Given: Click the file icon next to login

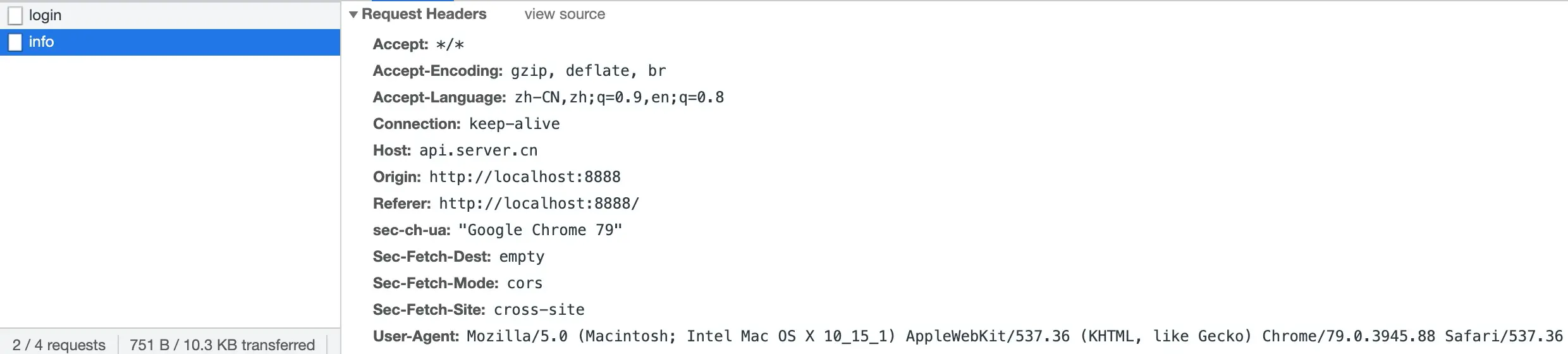Looking at the screenshot, I should tap(15, 15).
